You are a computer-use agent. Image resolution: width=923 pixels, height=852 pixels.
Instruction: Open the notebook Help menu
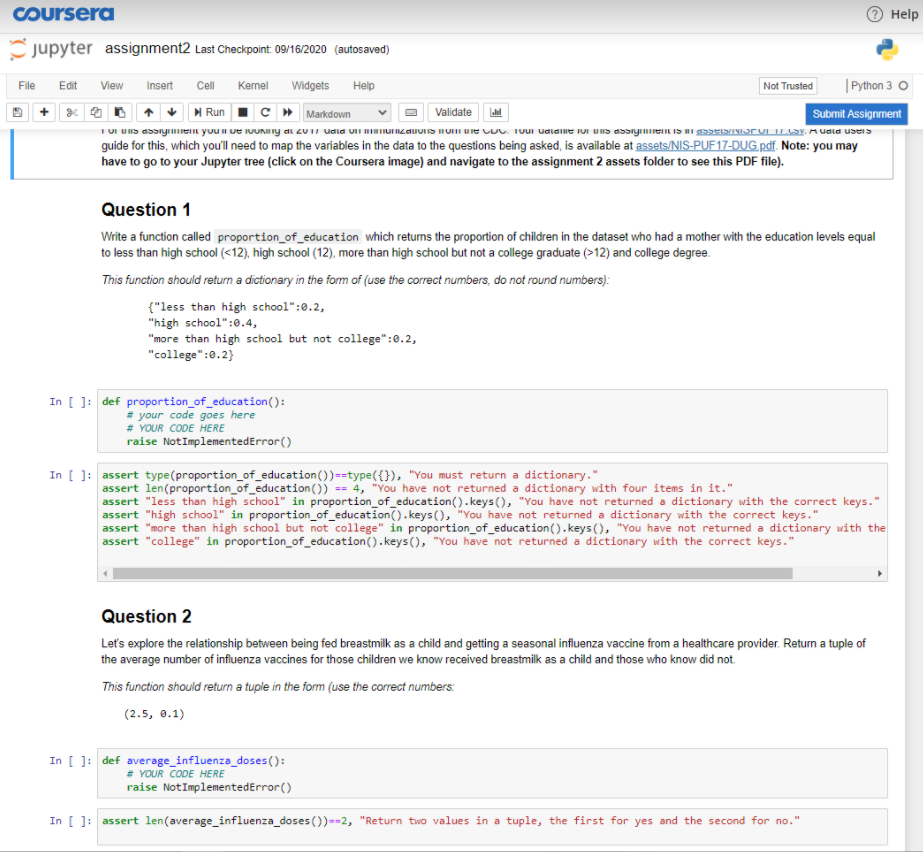[x=364, y=86]
